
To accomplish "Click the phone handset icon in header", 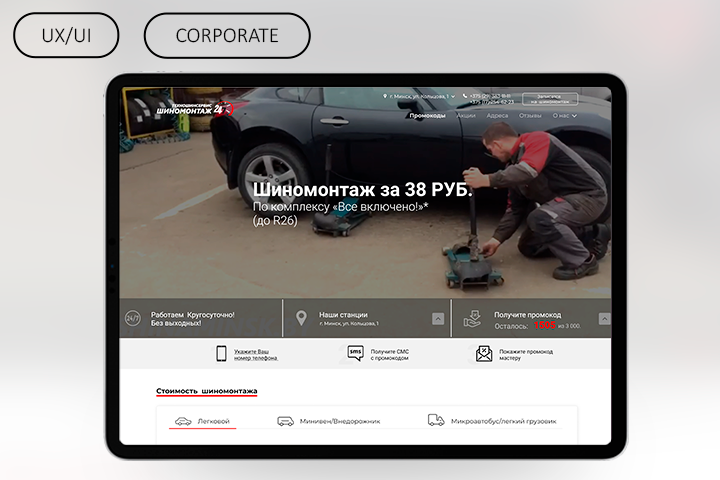I will [465, 96].
